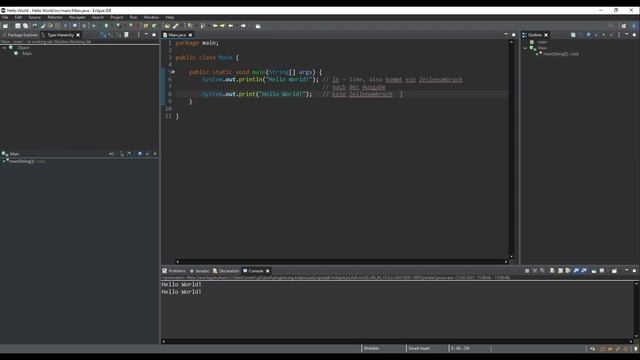The image size is (640, 360).
Task: Open the Outline view menu
Action: pyautogui.click(x=619, y=35)
